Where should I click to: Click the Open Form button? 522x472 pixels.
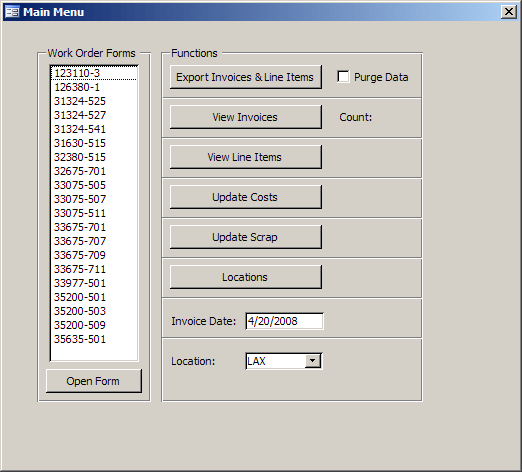94,381
